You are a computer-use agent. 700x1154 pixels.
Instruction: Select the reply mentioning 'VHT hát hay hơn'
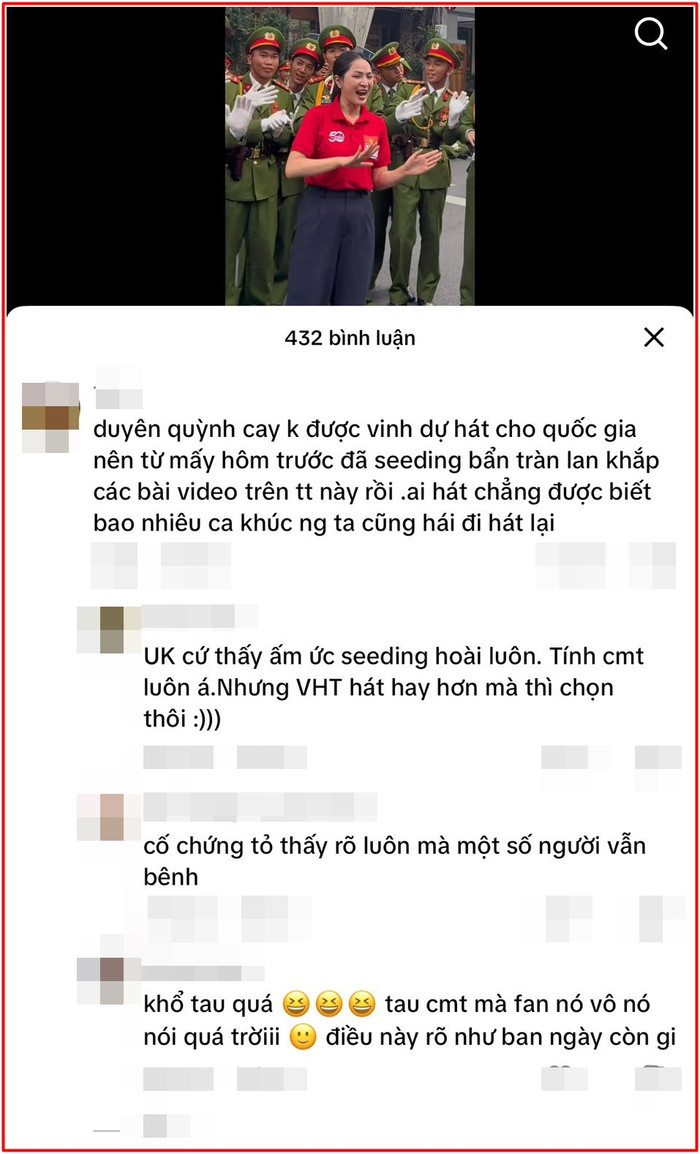click(x=393, y=687)
